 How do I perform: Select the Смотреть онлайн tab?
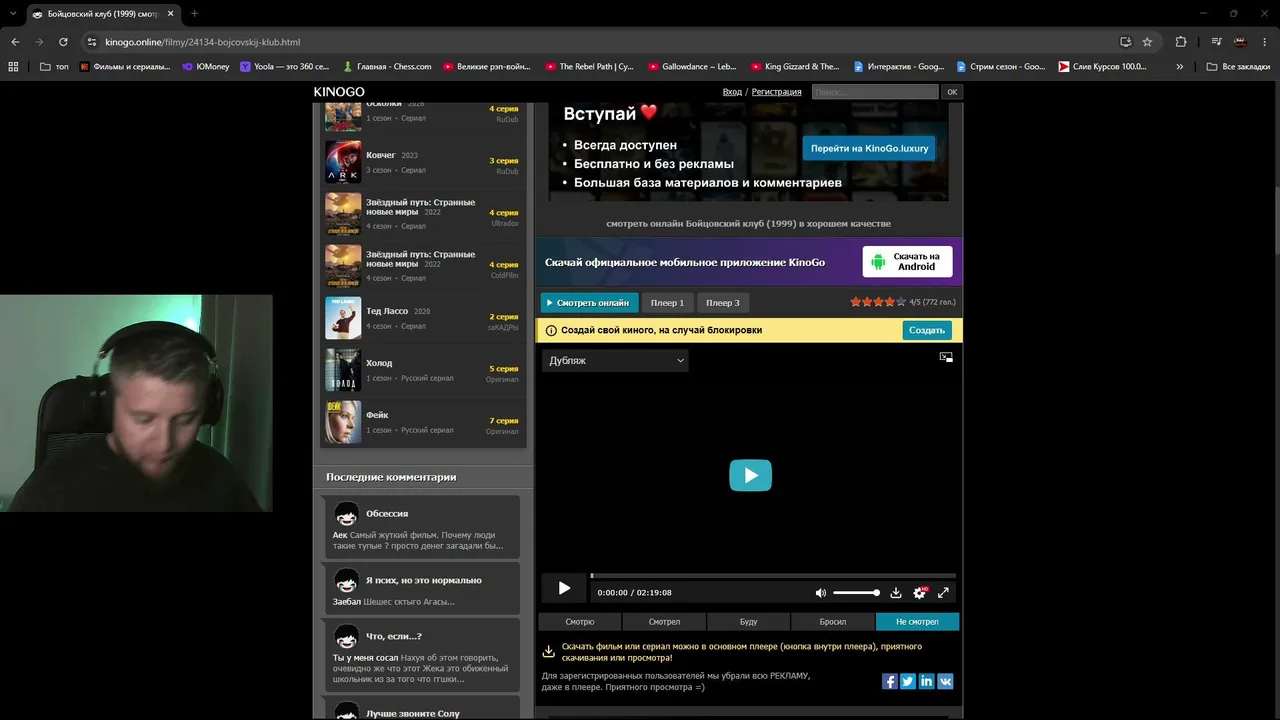[588, 303]
